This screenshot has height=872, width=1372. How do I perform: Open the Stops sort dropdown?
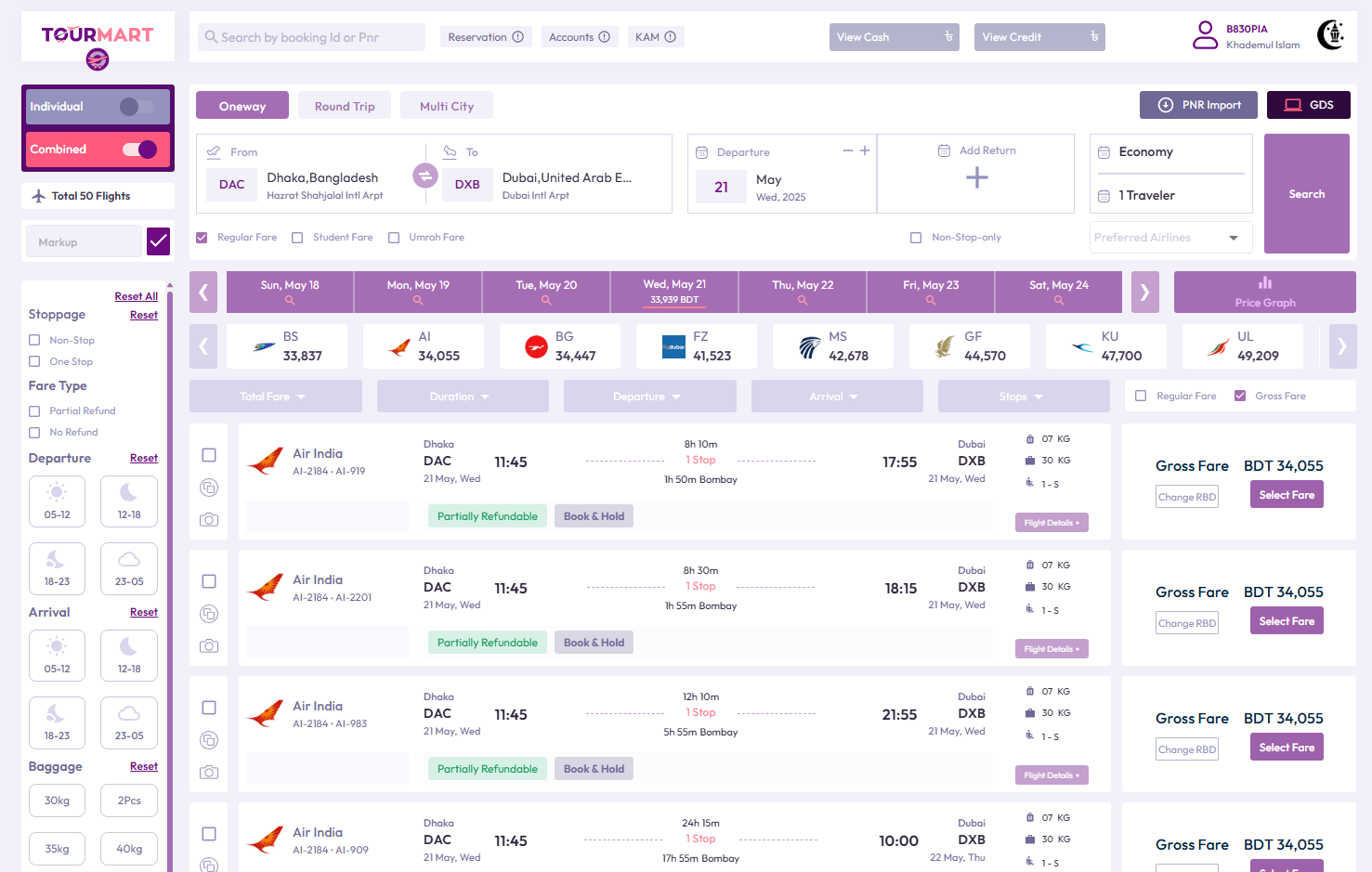pos(1023,397)
